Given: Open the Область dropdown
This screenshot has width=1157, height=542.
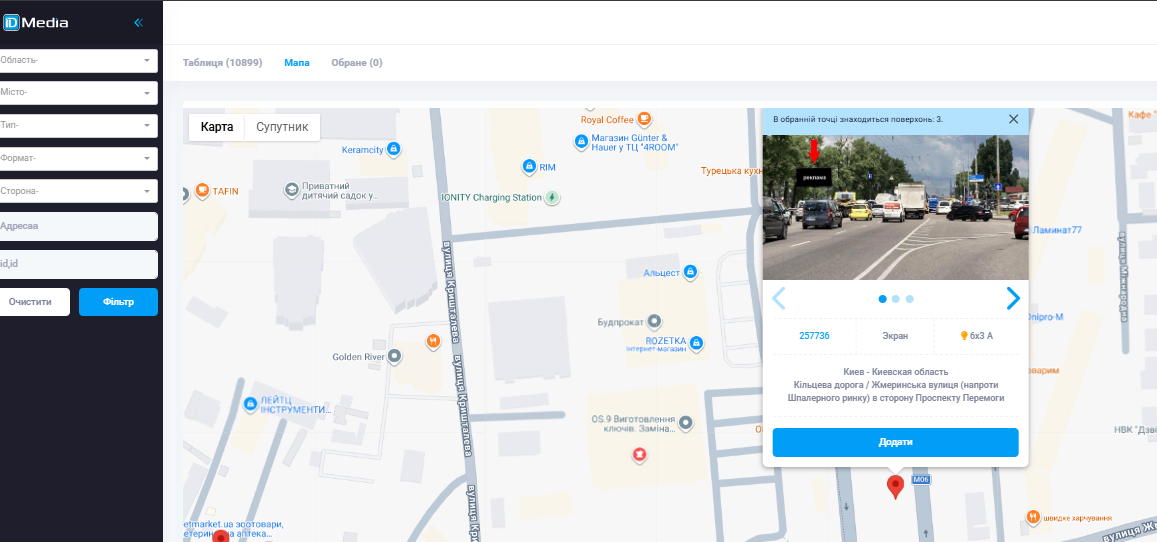Looking at the screenshot, I should pyautogui.click(x=77, y=61).
